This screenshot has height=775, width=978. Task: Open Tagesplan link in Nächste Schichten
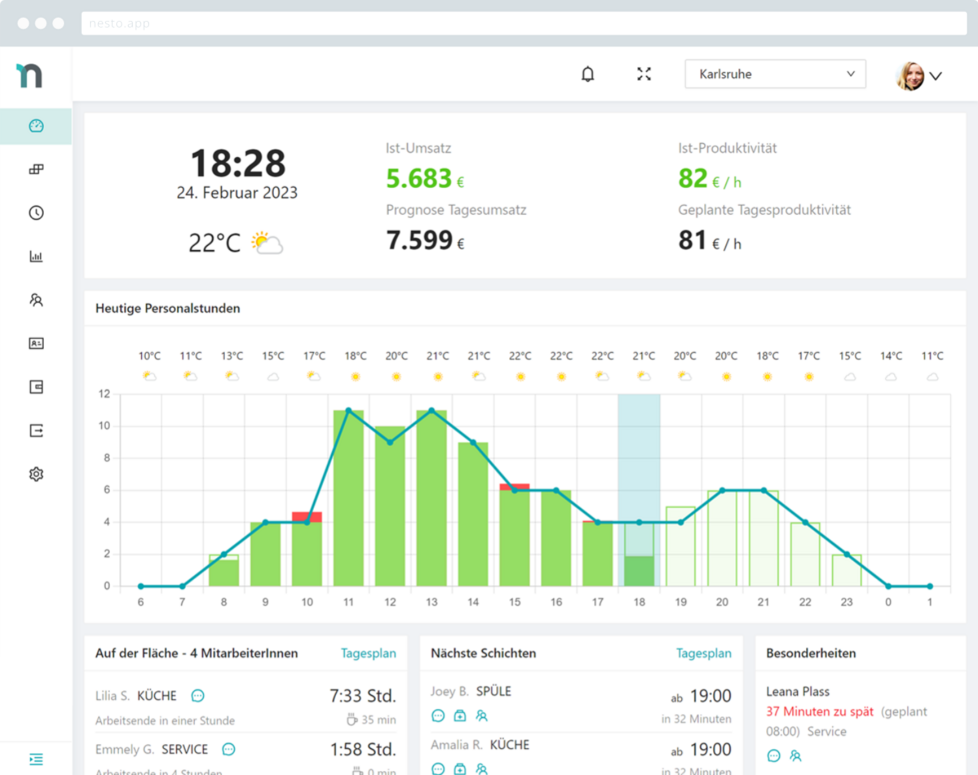coord(703,653)
